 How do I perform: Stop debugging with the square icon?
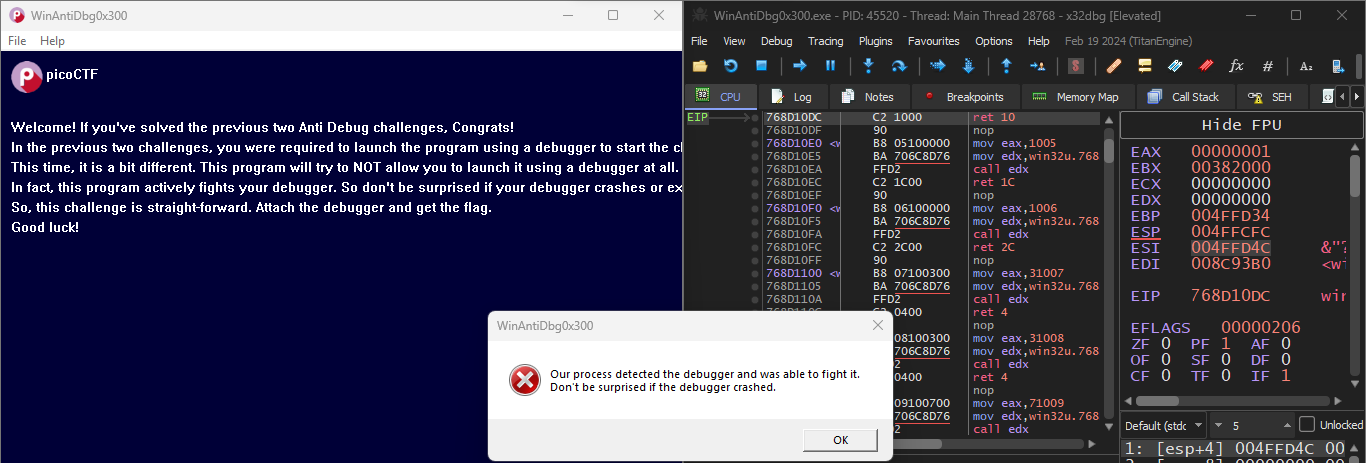click(761, 66)
